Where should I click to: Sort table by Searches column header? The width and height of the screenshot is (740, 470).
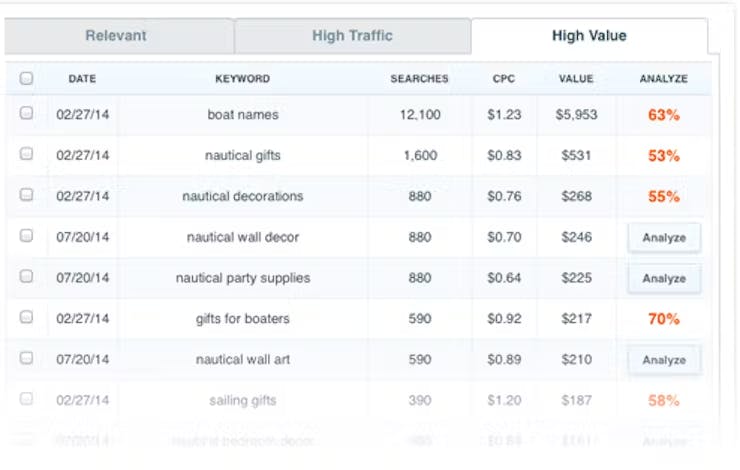point(419,79)
